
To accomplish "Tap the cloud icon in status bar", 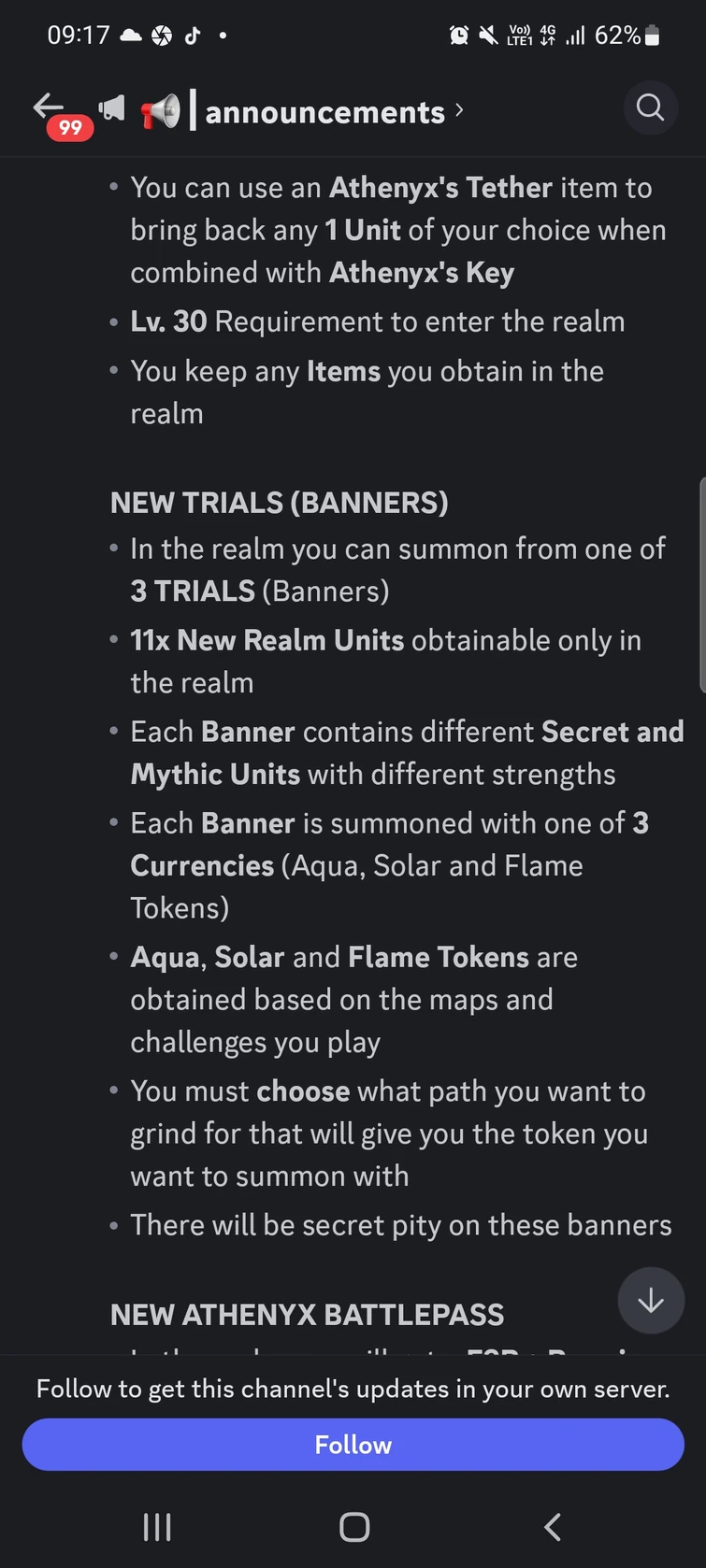I will click(x=131, y=36).
